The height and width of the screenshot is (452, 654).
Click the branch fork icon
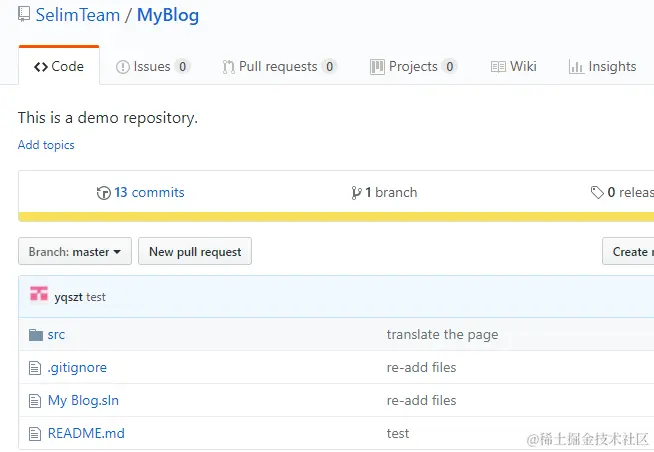[356, 193]
